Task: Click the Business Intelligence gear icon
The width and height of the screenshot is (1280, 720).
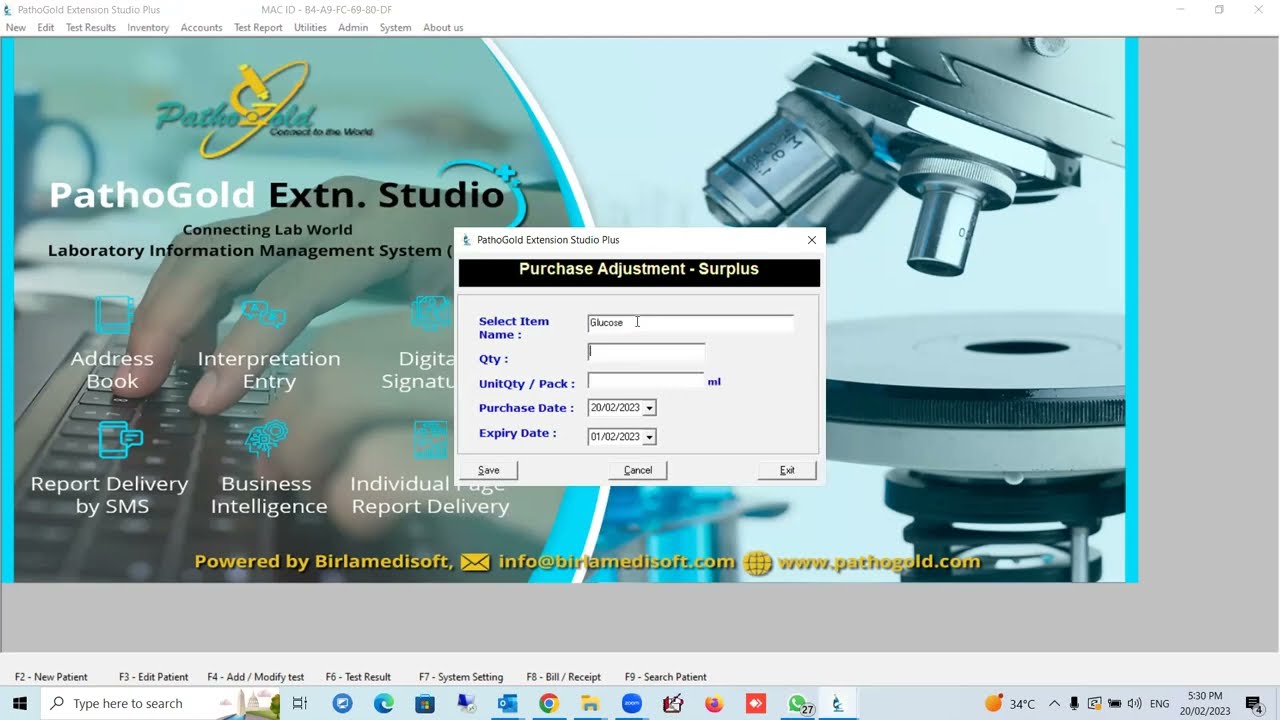Action: point(267,438)
